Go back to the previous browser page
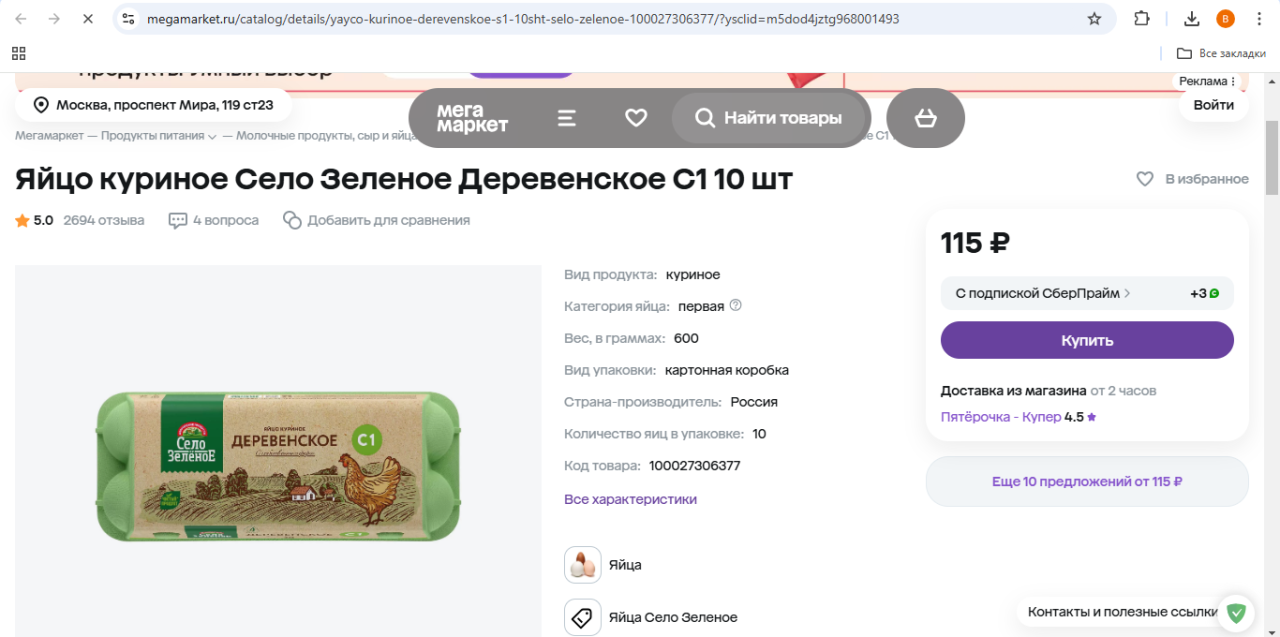Viewport: 1280px width, 637px height. (x=22, y=19)
